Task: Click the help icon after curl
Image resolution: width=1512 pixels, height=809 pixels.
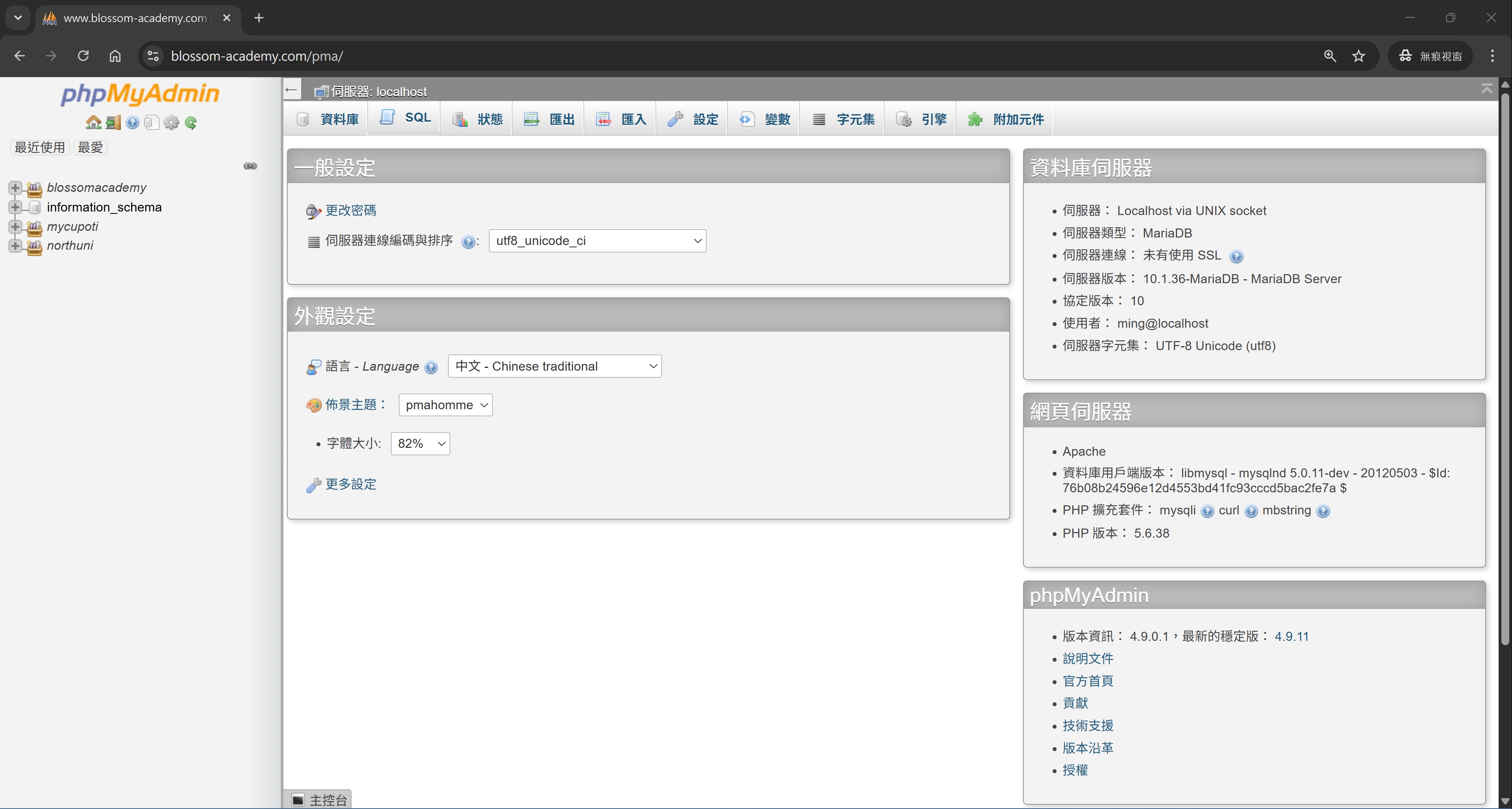Action: 1251,511
